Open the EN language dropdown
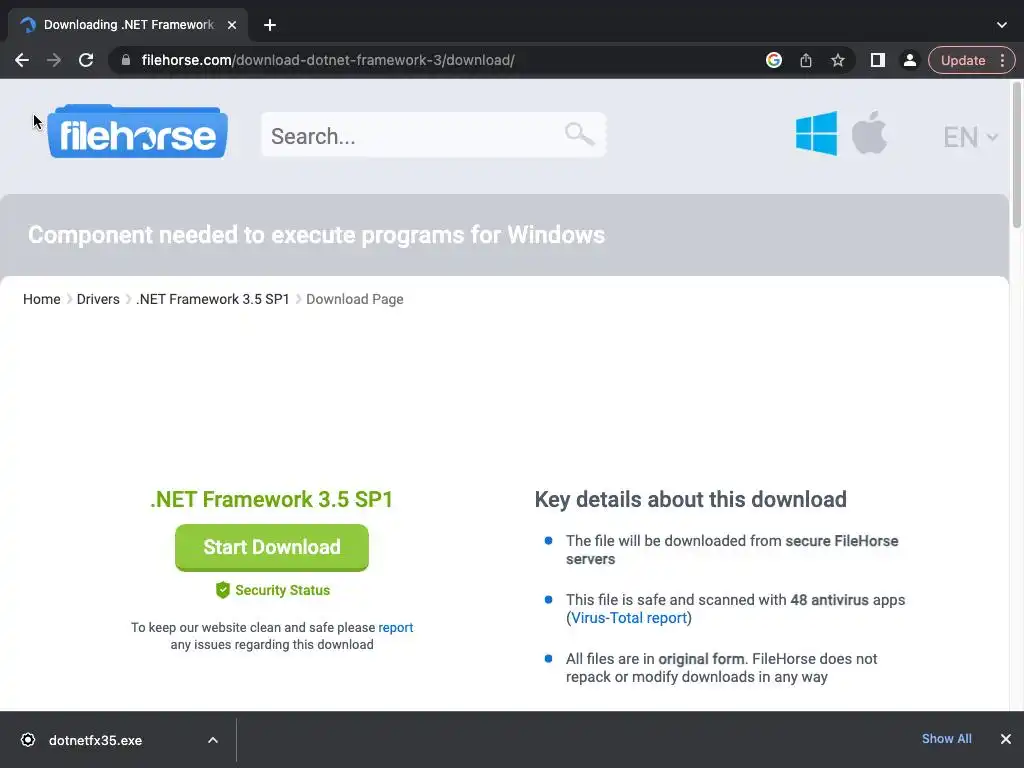Screen dimensions: 1024x768 point(970,137)
